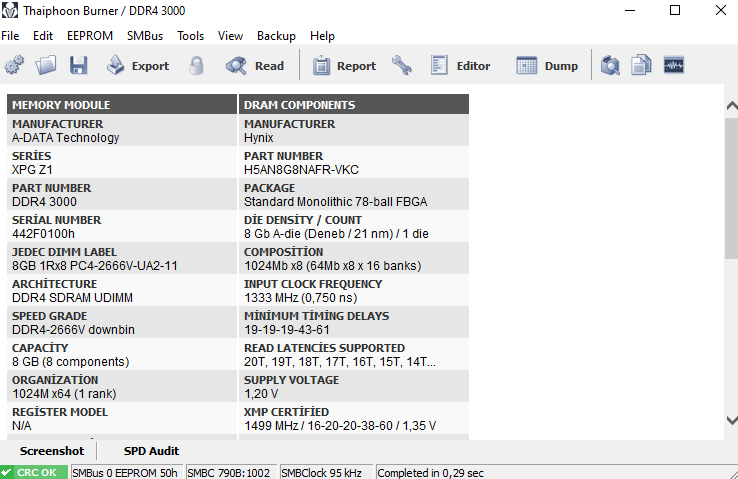Open the SMBus menu

(146, 35)
